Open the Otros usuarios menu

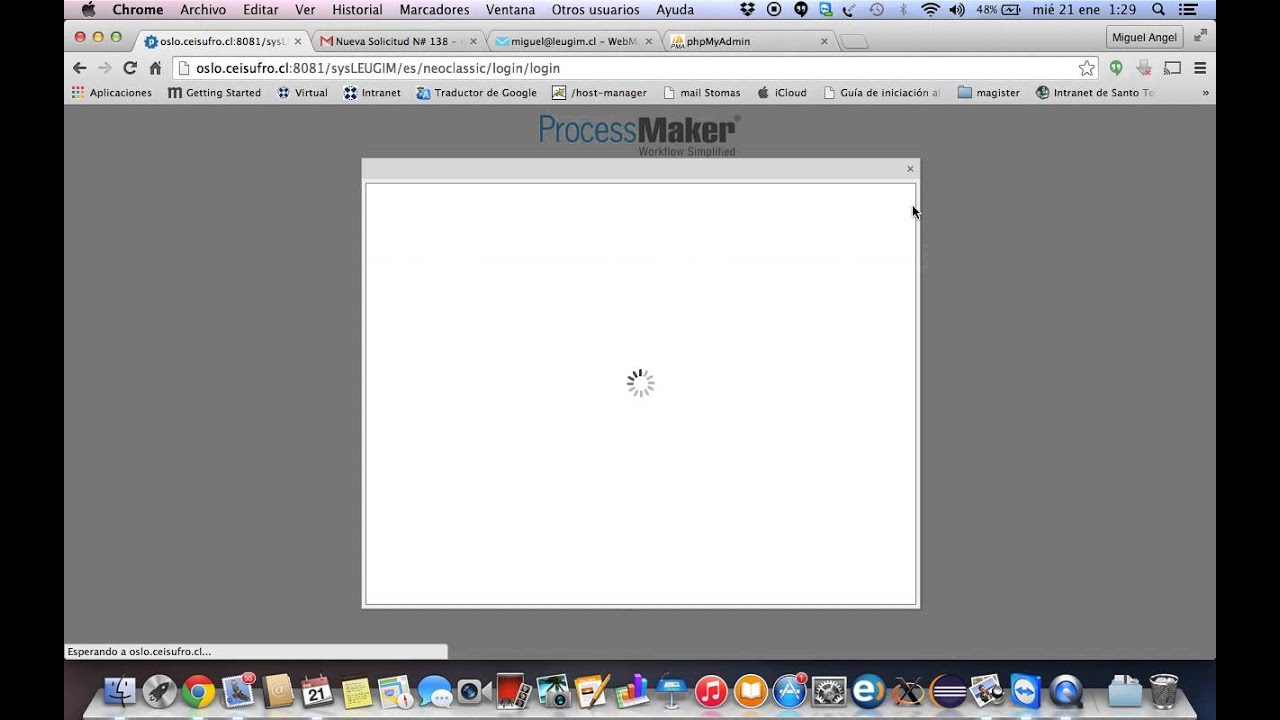pos(595,10)
